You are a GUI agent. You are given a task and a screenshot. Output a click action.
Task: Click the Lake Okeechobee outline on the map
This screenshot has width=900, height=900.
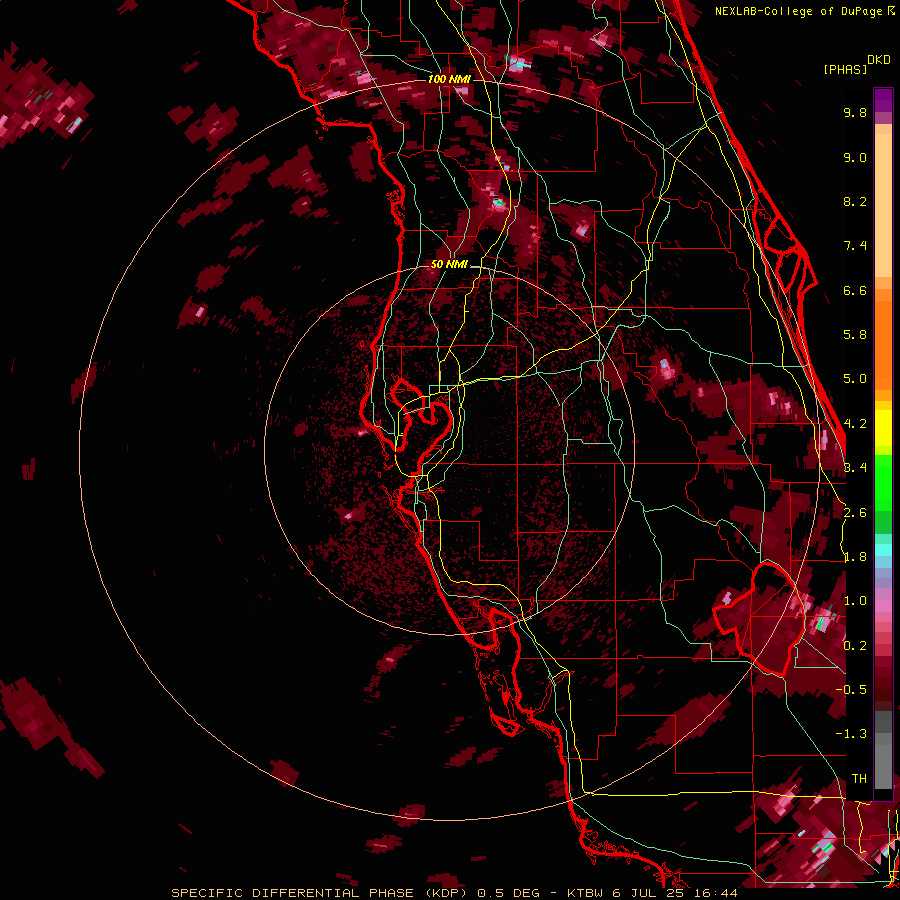758,619
